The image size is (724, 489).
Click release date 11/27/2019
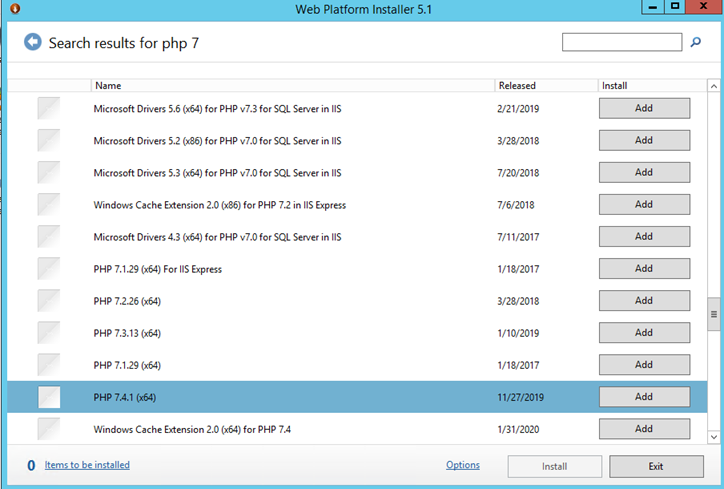520,398
